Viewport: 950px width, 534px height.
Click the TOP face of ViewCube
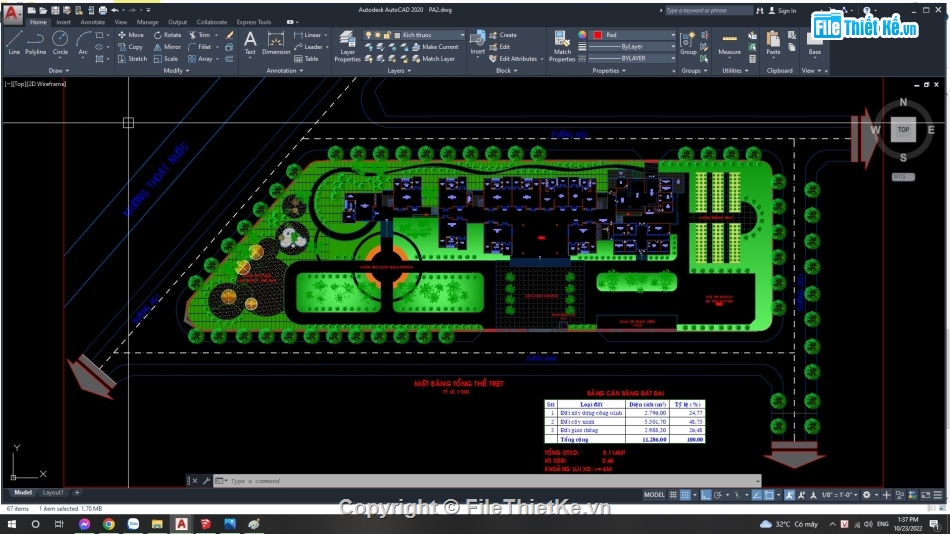(903, 130)
